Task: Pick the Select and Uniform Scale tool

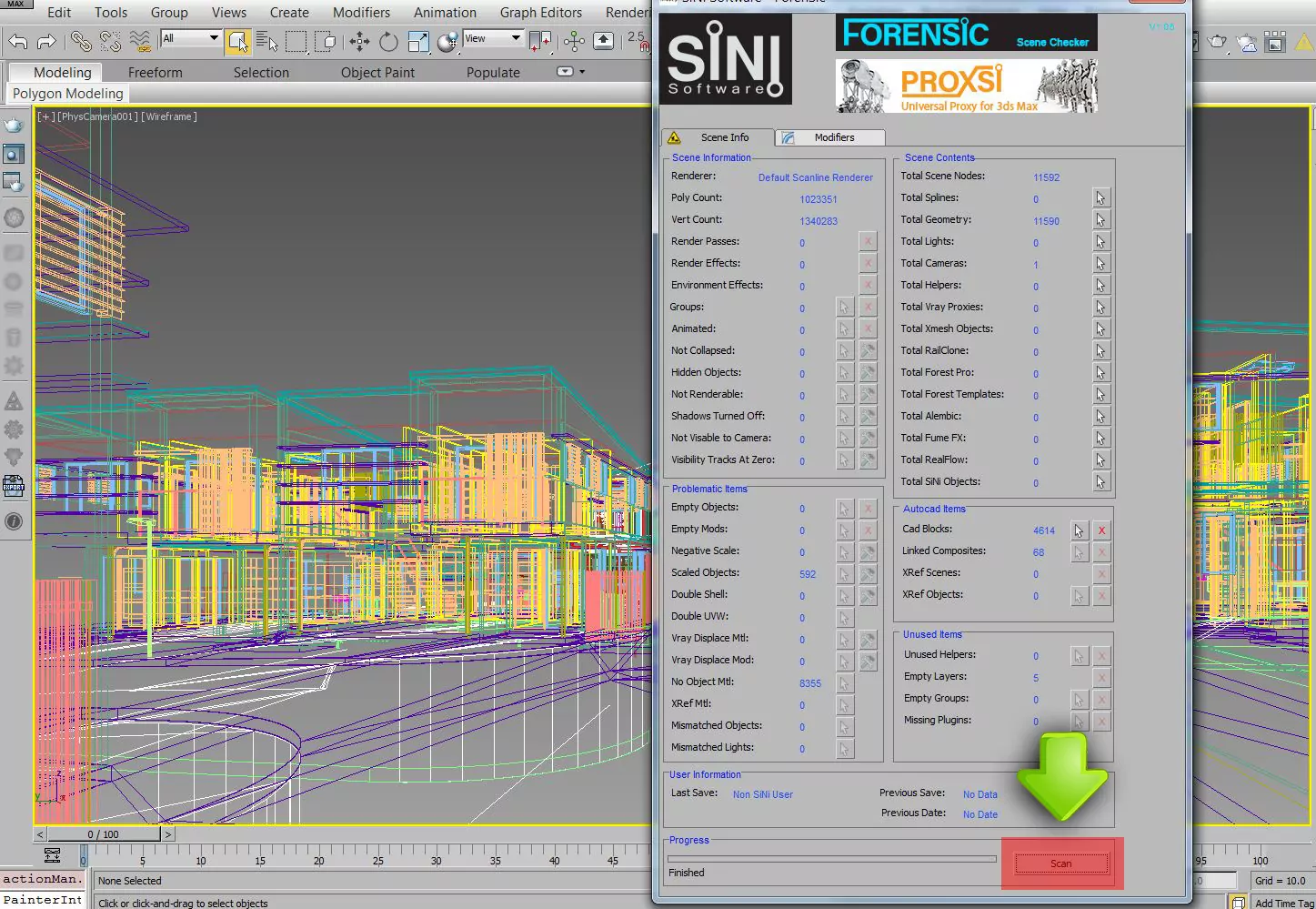Action: [x=418, y=41]
